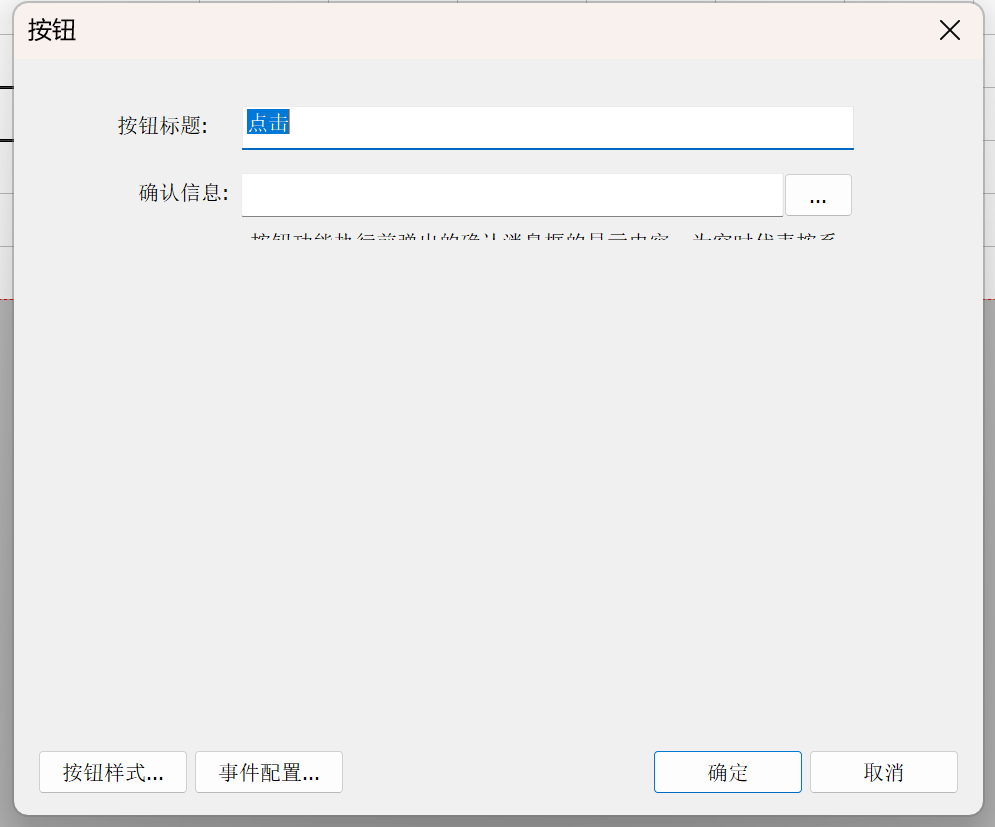Open 事件配置... dialog
Image resolution: width=995 pixels, height=827 pixels.
269,772
